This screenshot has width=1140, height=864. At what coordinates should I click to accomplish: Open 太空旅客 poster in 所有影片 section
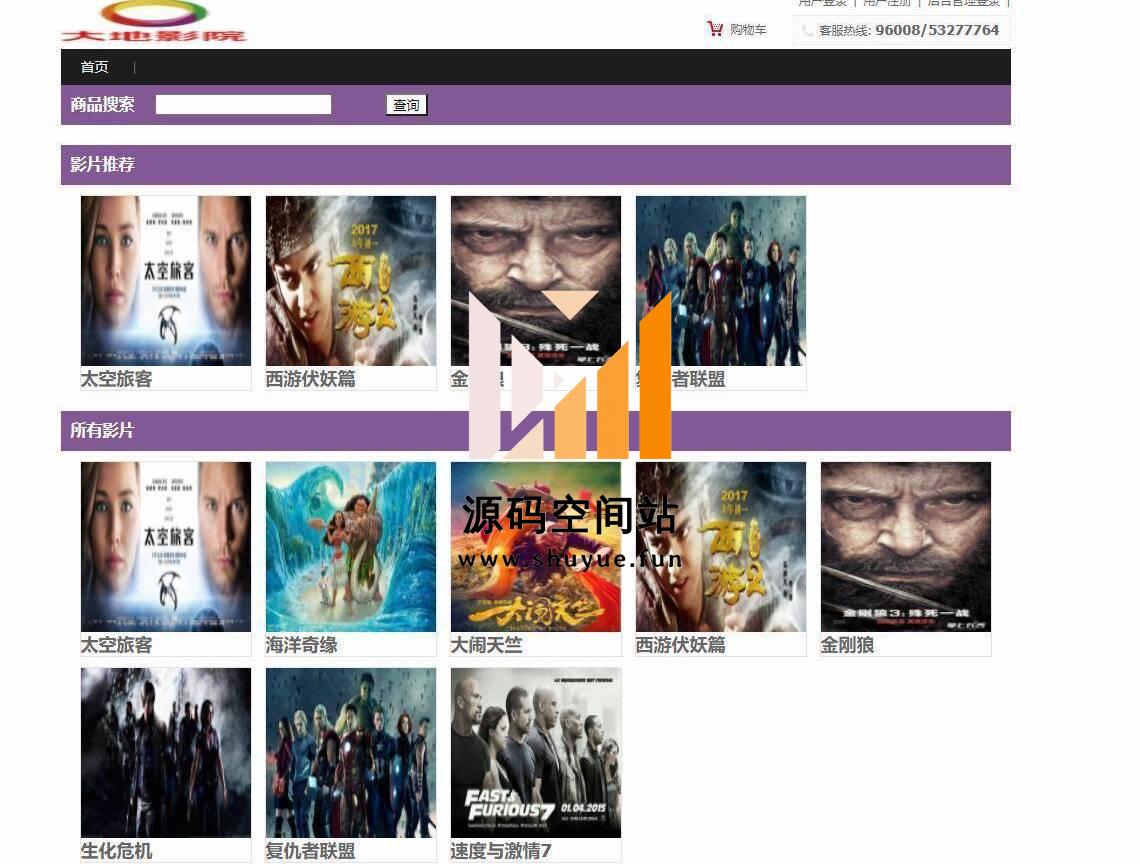pyautogui.click(x=166, y=547)
